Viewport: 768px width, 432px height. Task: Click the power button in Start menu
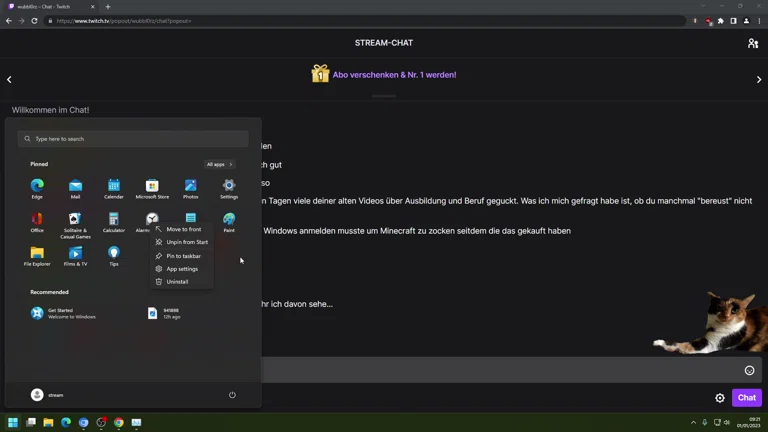(x=232, y=395)
